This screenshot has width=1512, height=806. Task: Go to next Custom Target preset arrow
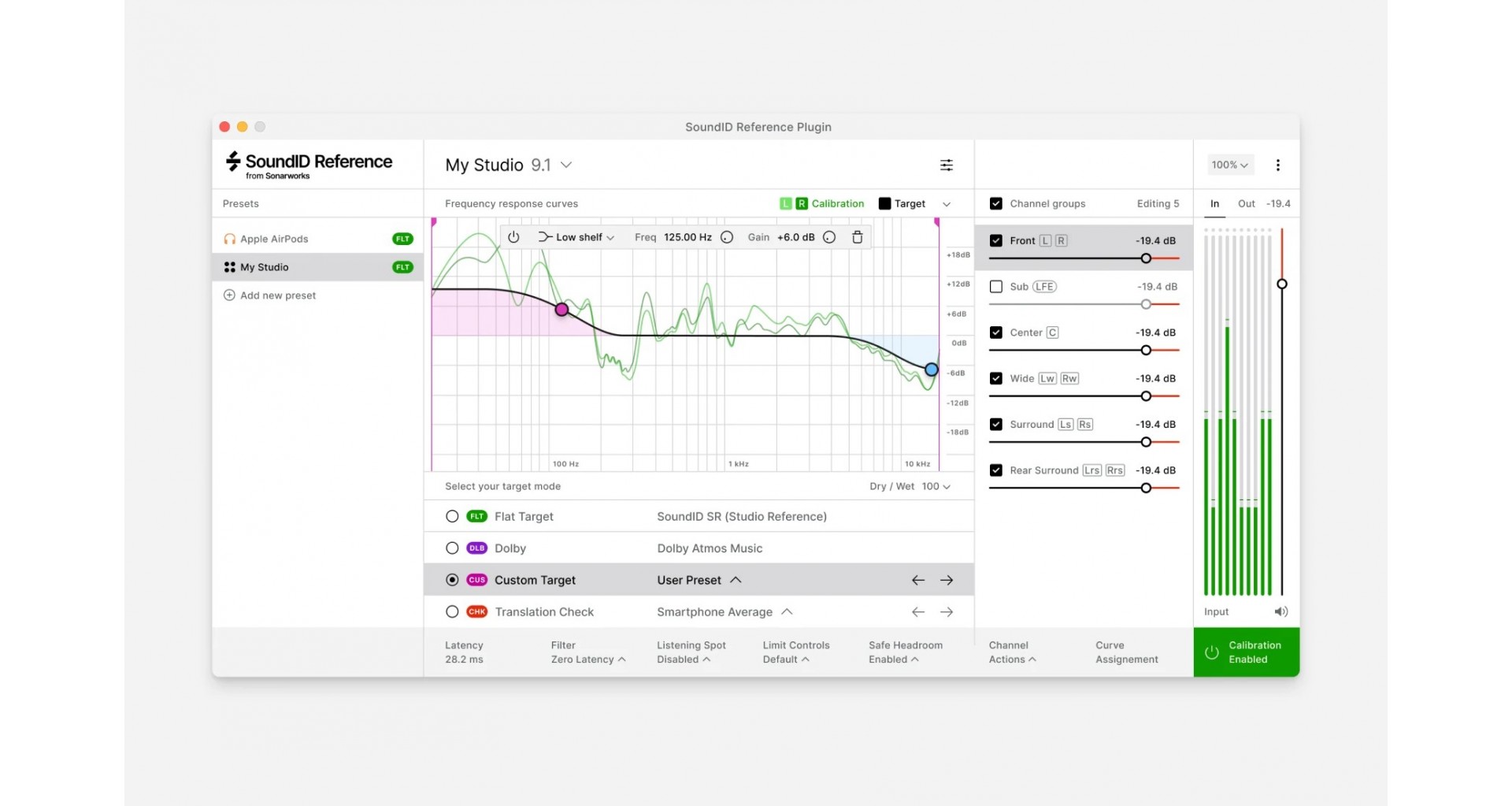click(947, 580)
